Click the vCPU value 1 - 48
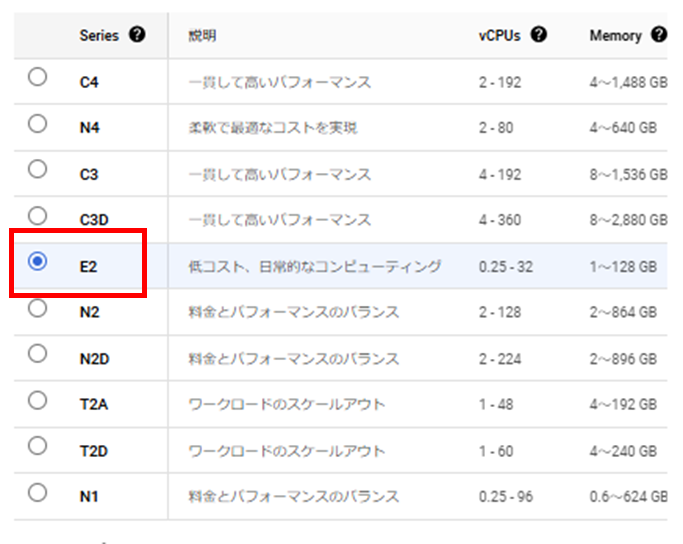 496,405
